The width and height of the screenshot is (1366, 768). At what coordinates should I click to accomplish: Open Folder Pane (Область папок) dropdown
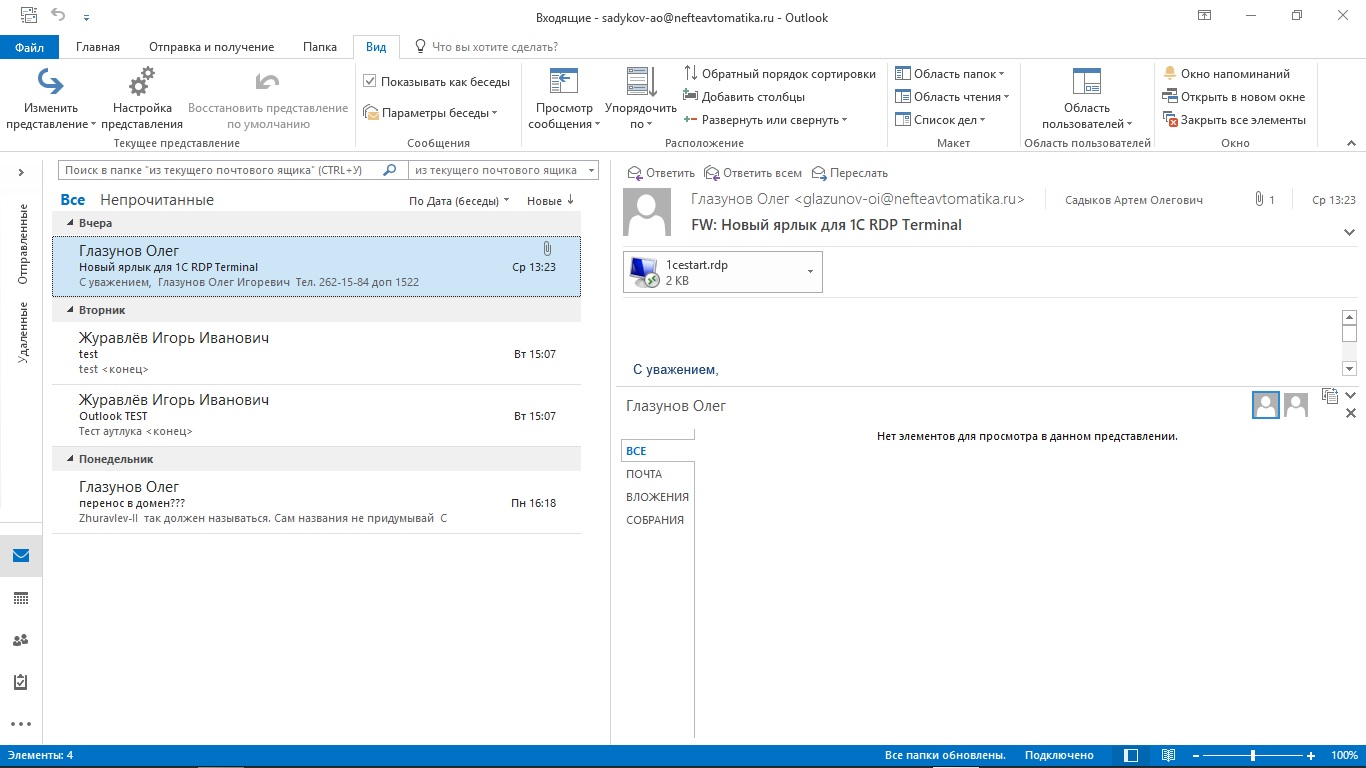pos(950,74)
